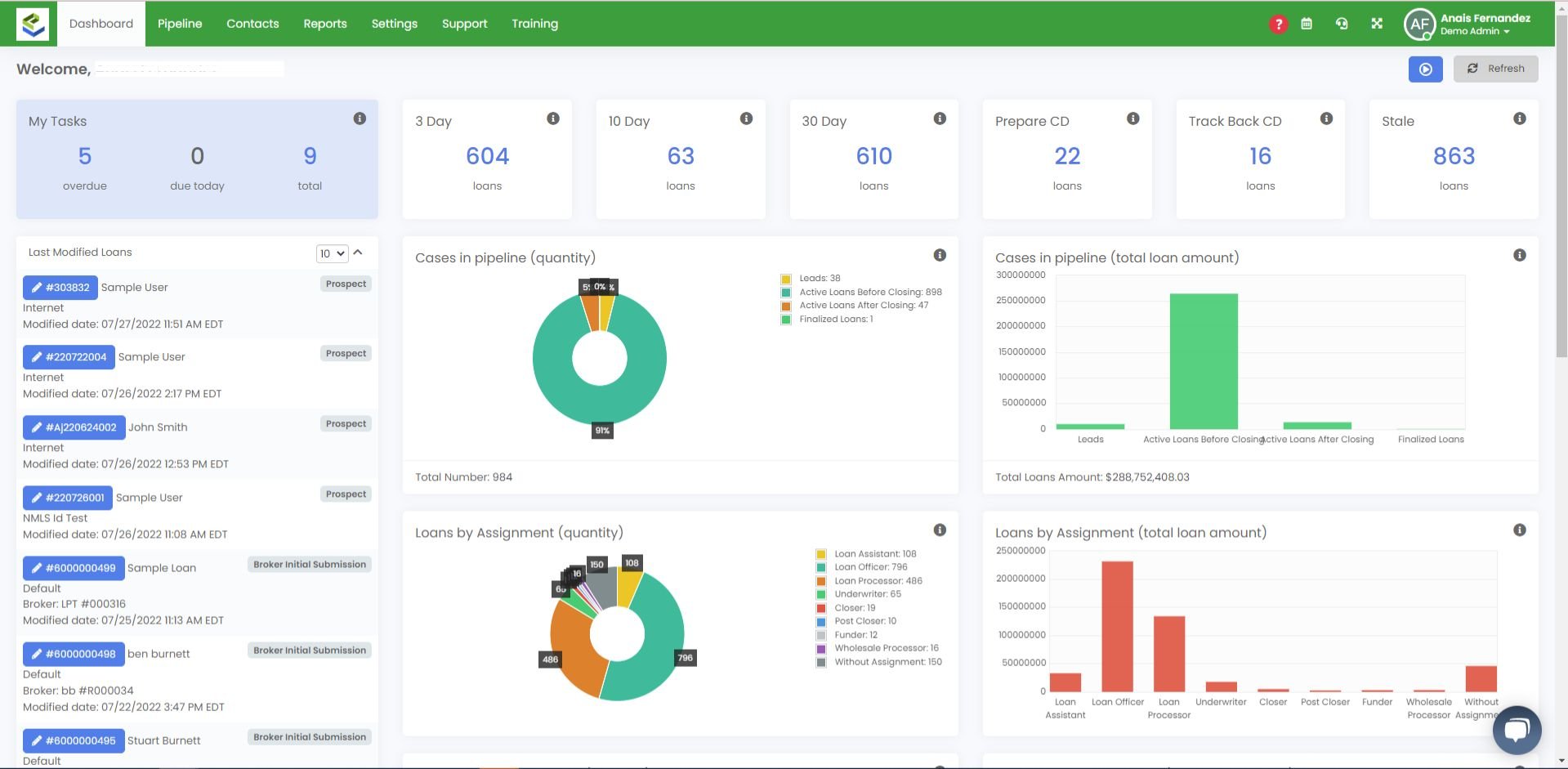Click the red help question mark icon

coord(1278,25)
